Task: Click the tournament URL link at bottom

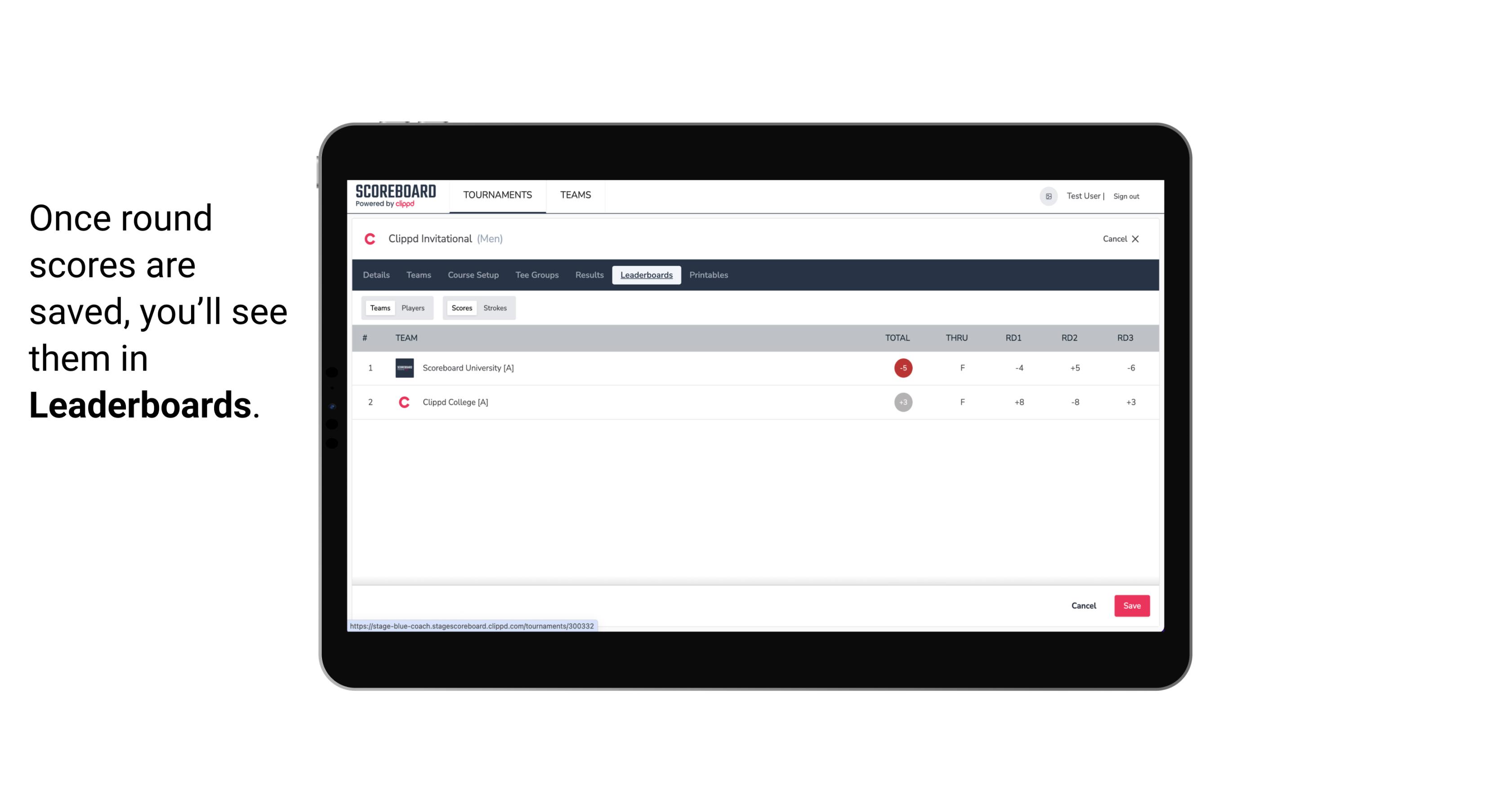Action: [473, 626]
